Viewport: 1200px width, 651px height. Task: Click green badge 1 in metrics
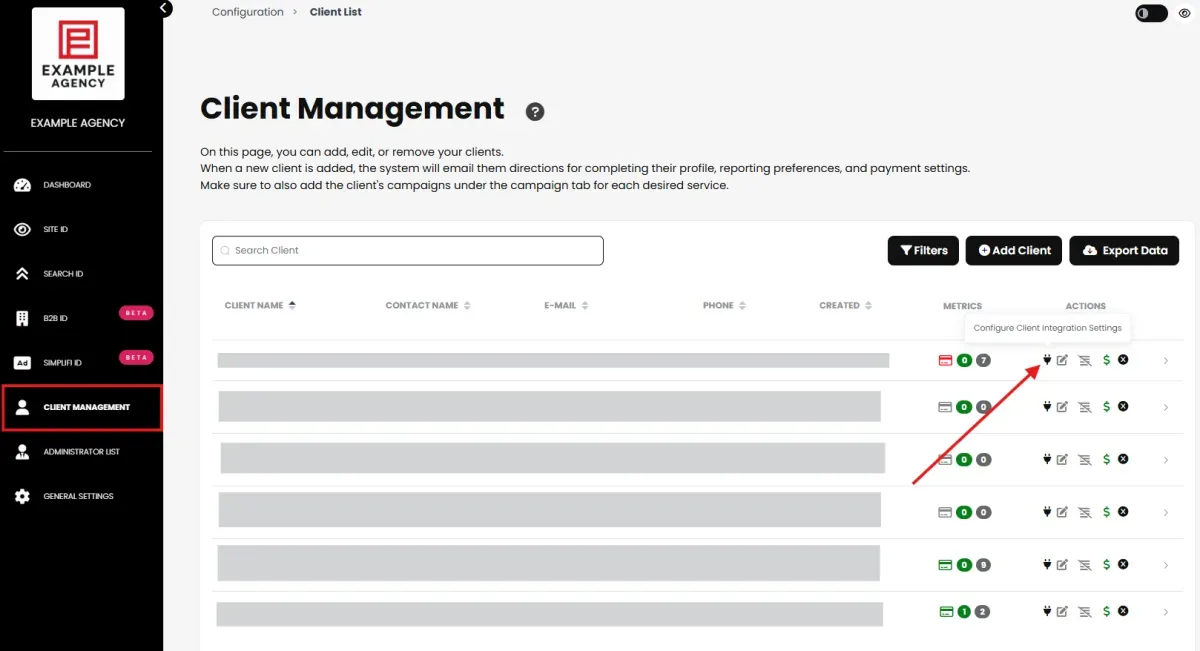pyautogui.click(x=964, y=612)
